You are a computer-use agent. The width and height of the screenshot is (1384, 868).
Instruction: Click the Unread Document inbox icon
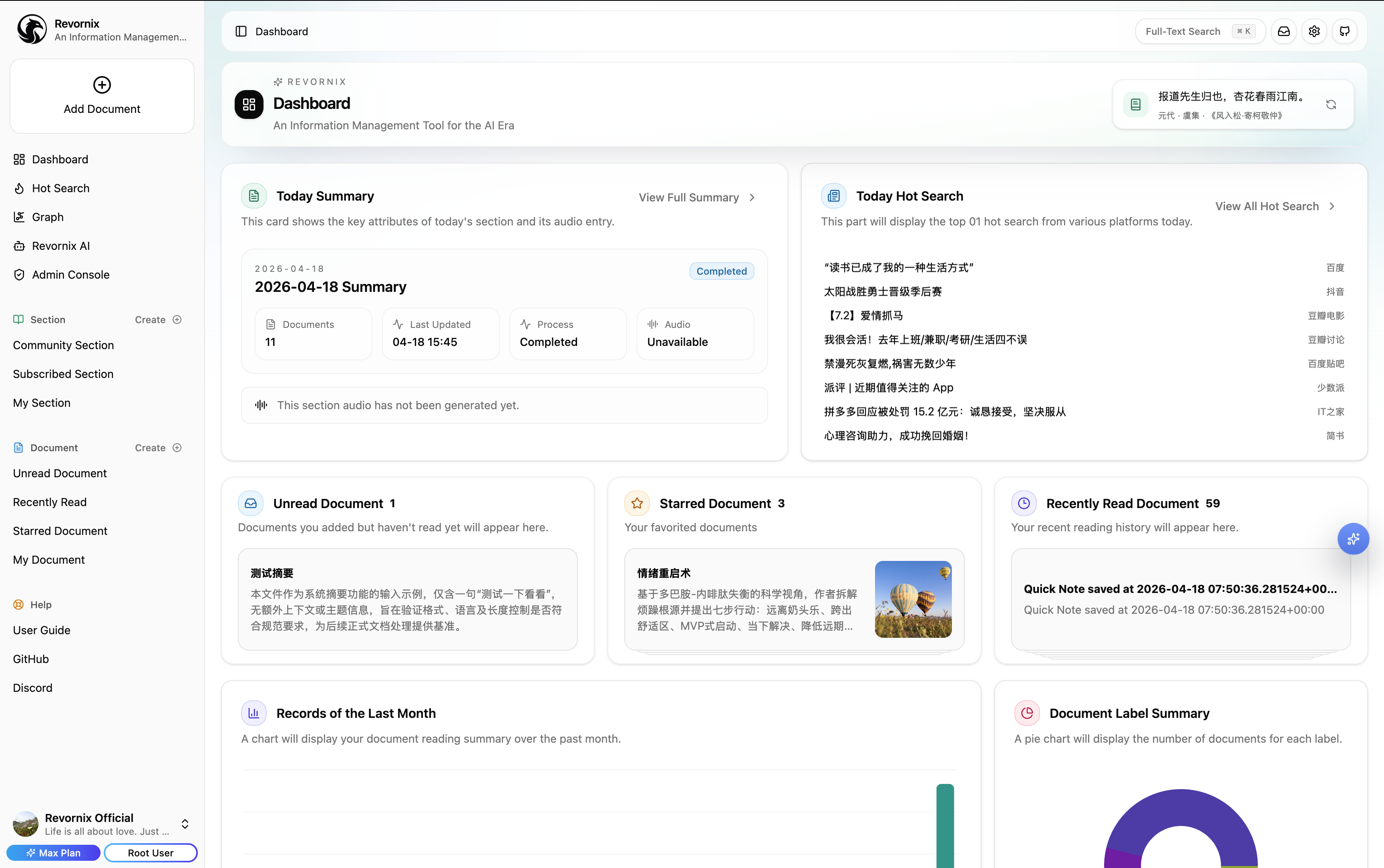click(x=251, y=503)
